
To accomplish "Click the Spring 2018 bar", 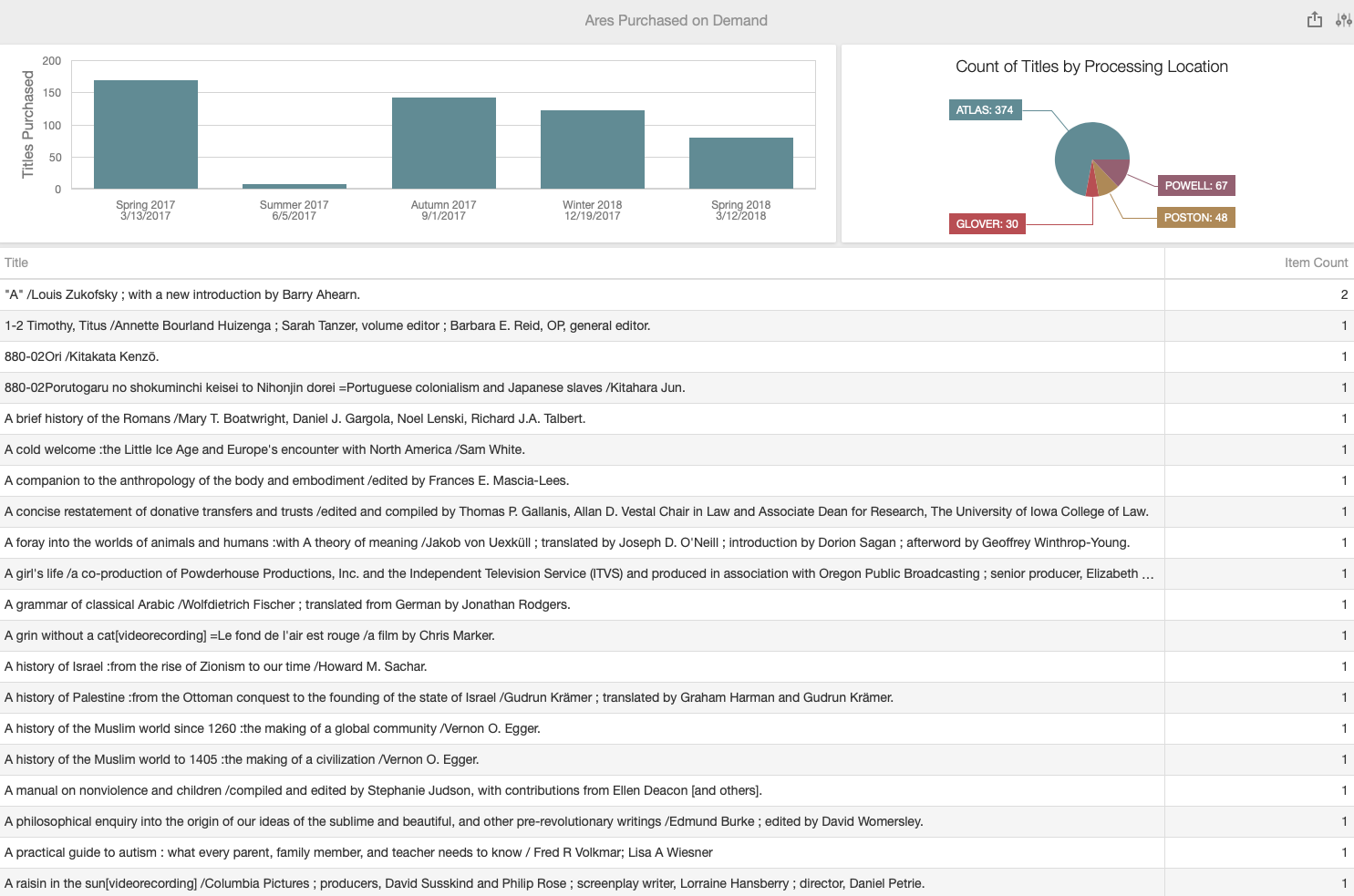I will (x=740, y=162).
